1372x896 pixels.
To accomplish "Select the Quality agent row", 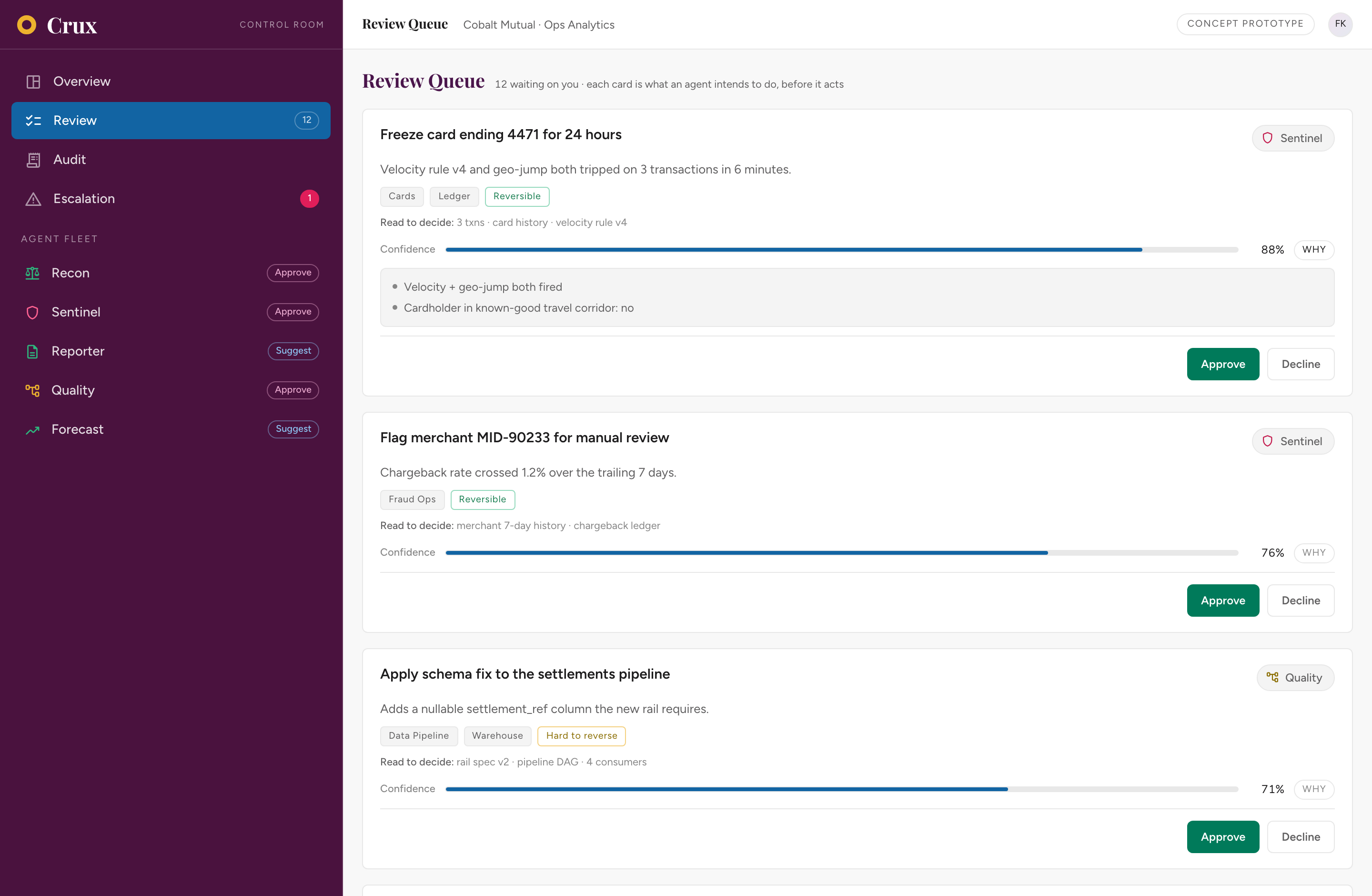I will pos(171,390).
